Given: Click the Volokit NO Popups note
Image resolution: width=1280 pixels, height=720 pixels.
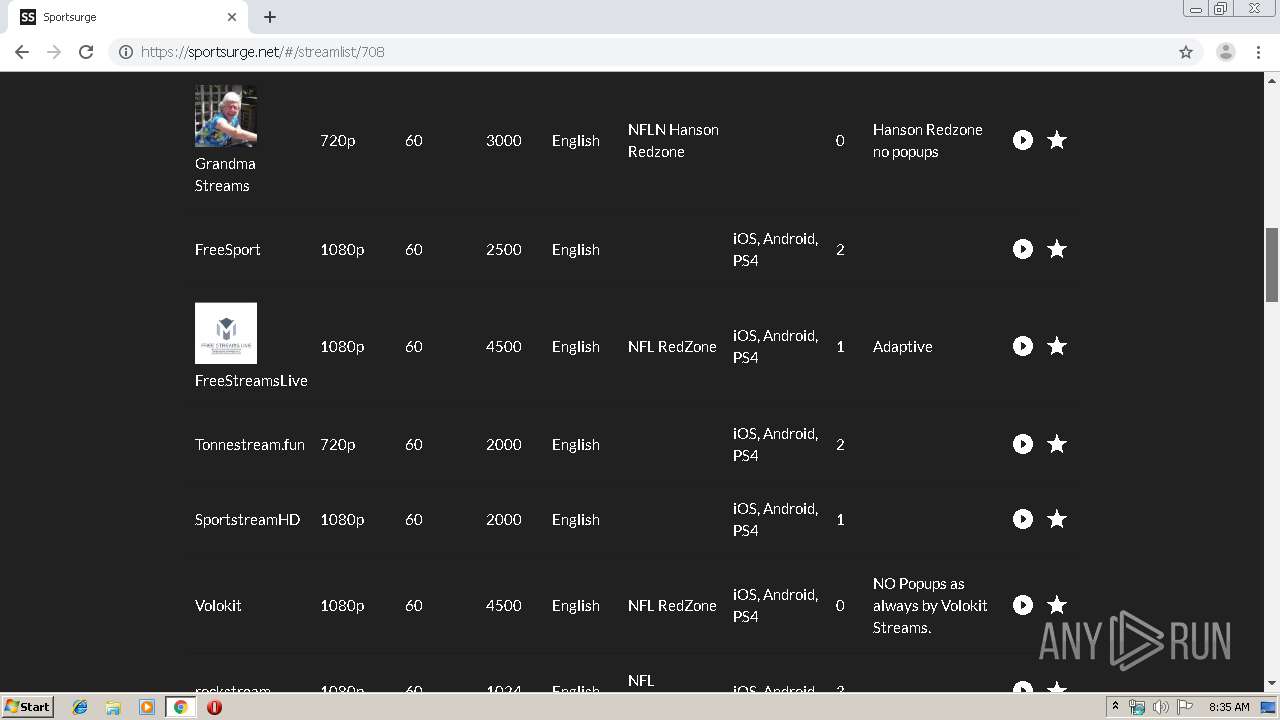Looking at the screenshot, I should click(930, 605).
